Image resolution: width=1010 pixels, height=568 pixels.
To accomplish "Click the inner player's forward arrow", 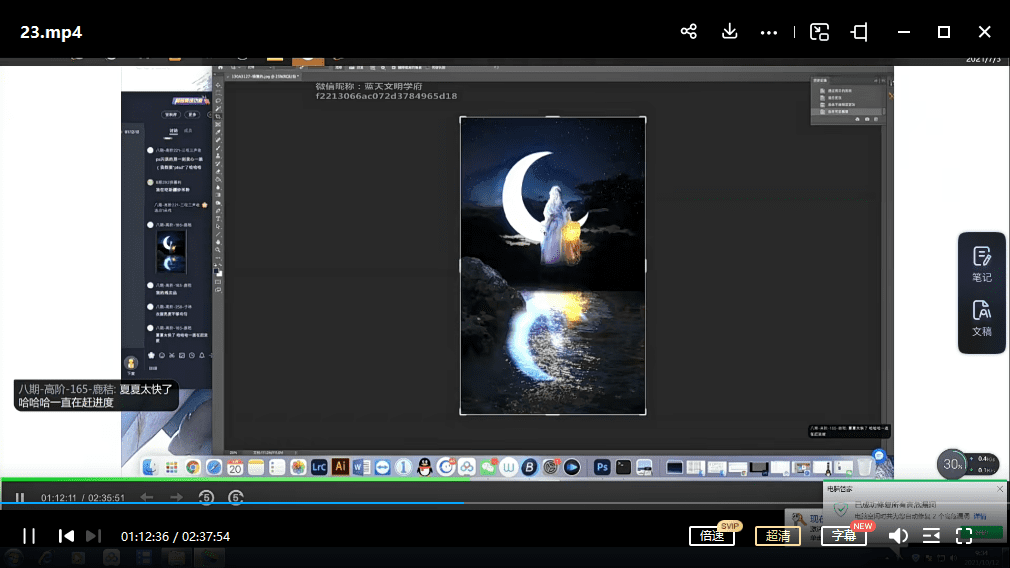I will pyautogui.click(x=176, y=497).
